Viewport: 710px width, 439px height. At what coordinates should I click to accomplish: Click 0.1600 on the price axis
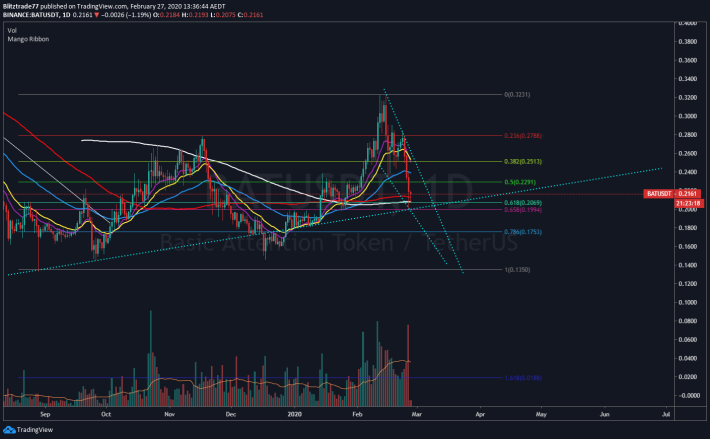coord(687,246)
